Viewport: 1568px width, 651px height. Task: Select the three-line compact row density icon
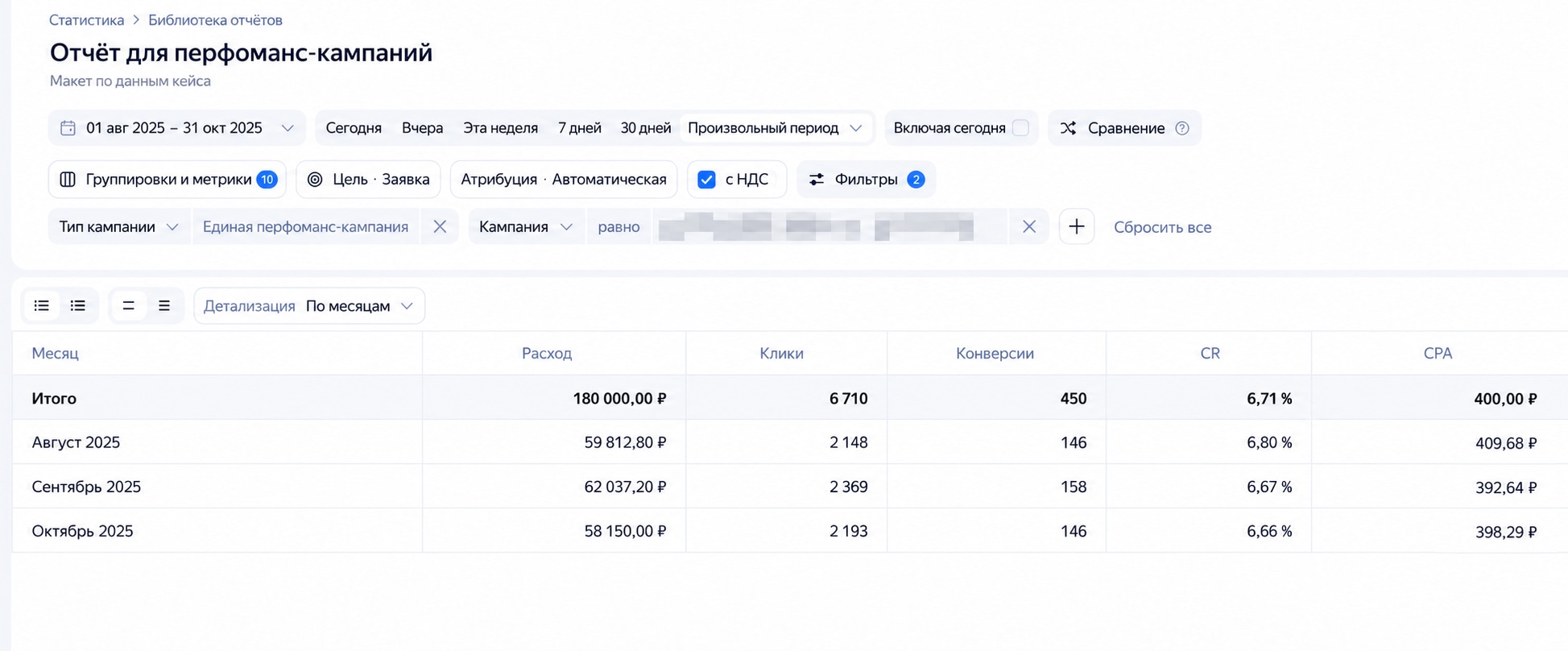click(x=164, y=305)
